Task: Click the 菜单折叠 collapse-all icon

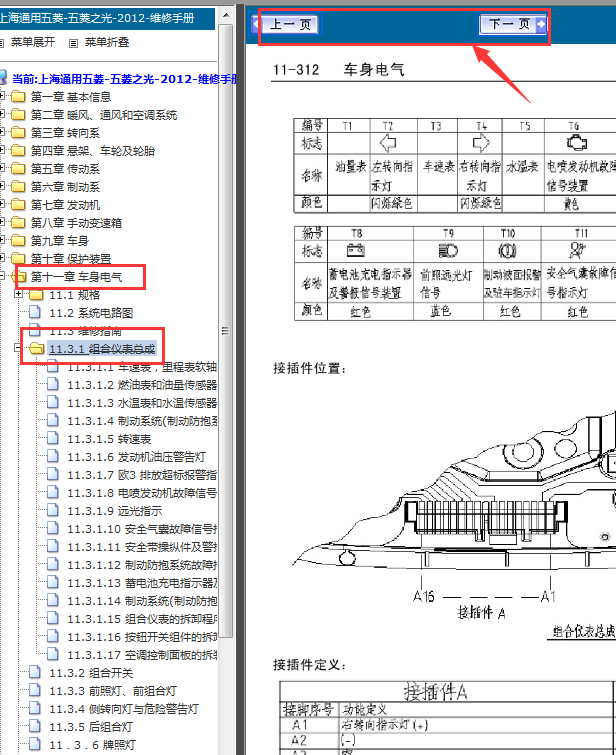Action: tap(73, 43)
